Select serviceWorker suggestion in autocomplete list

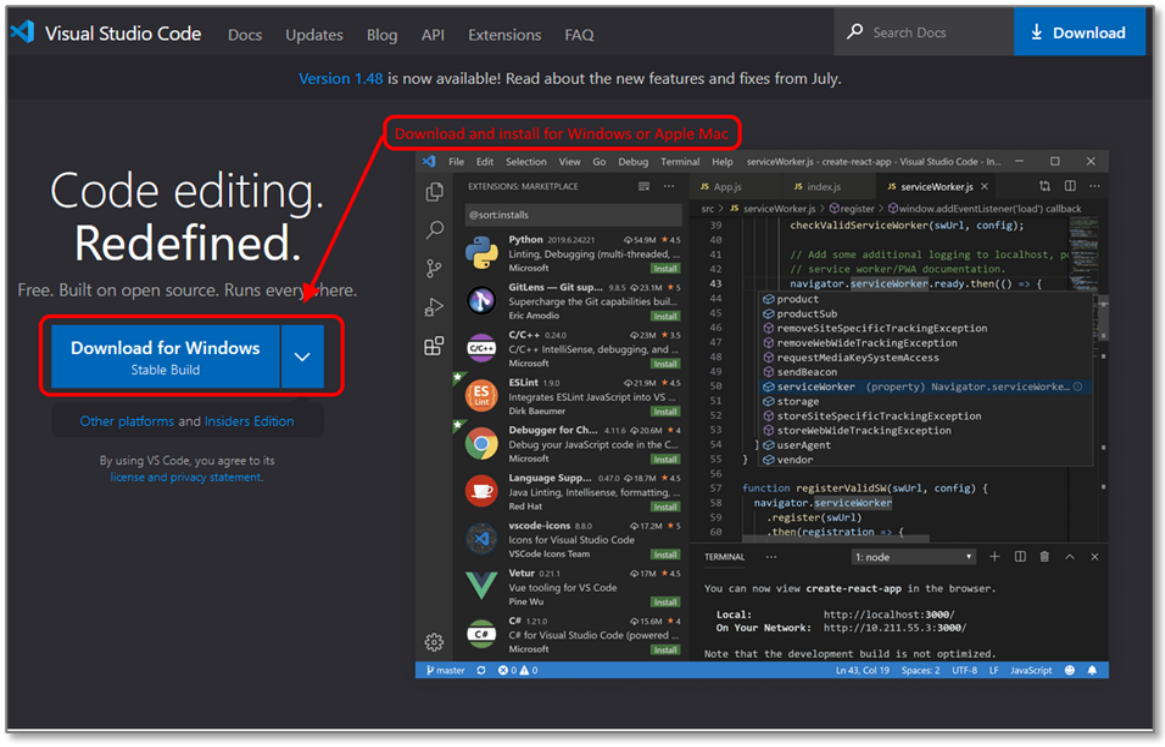925,387
